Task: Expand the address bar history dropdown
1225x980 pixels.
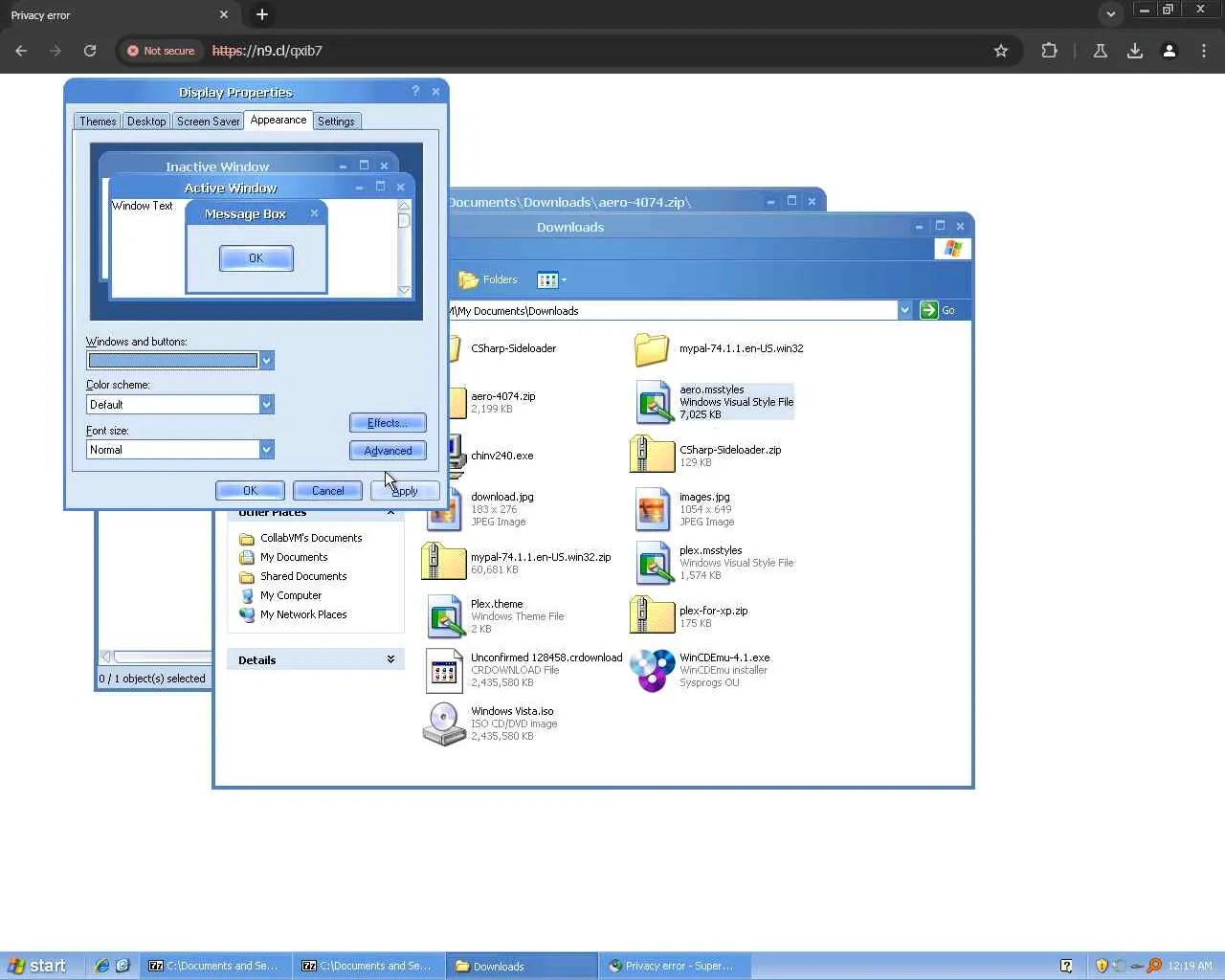Action: 904,310
